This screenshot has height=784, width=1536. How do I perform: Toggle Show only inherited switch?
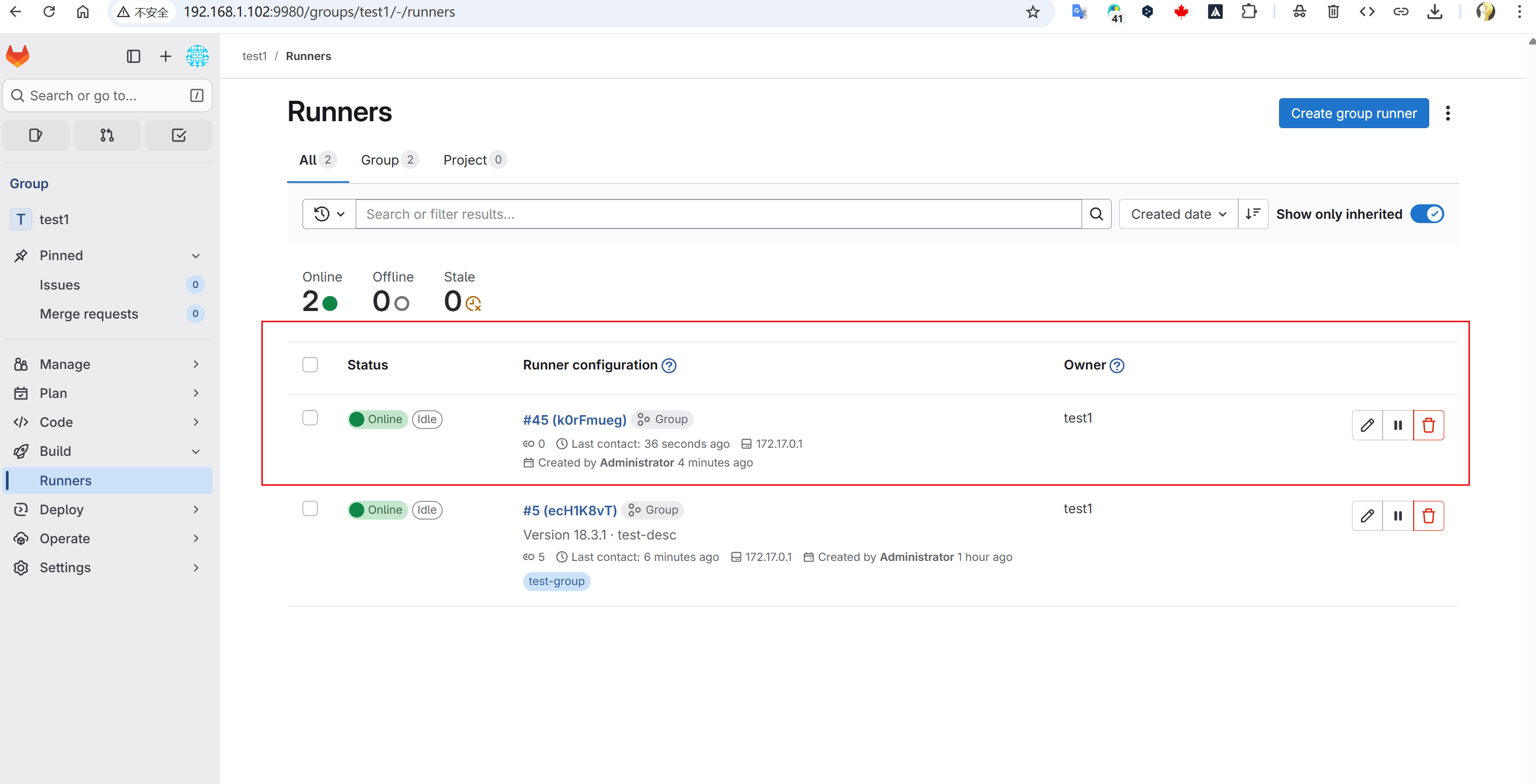[1427, 214]
